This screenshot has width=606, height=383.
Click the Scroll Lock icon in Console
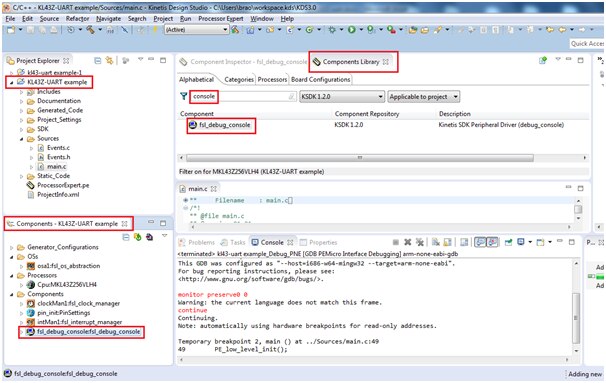pos(448,242)
